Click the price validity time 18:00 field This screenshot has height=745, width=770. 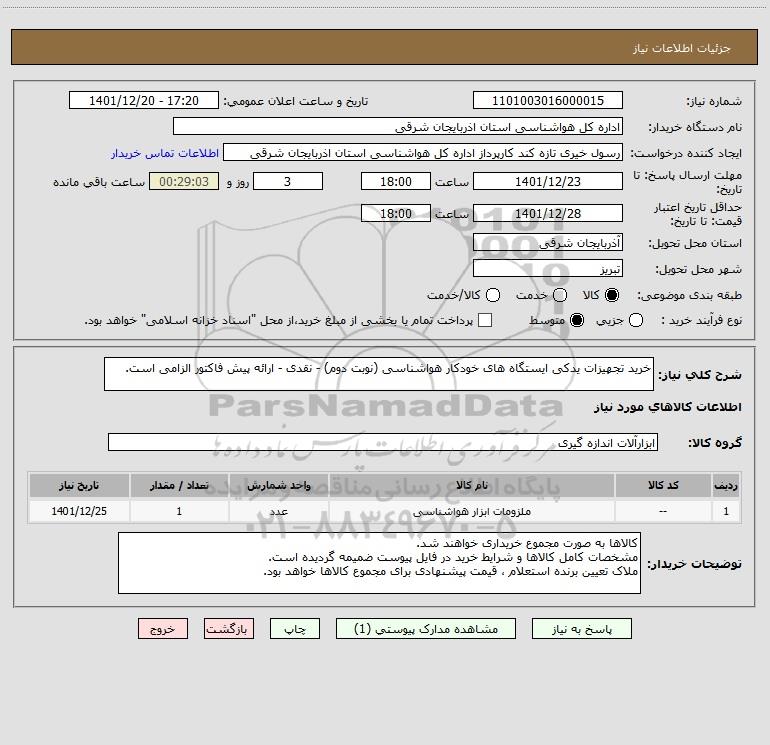pyautogui.click(x=396, y=213)
